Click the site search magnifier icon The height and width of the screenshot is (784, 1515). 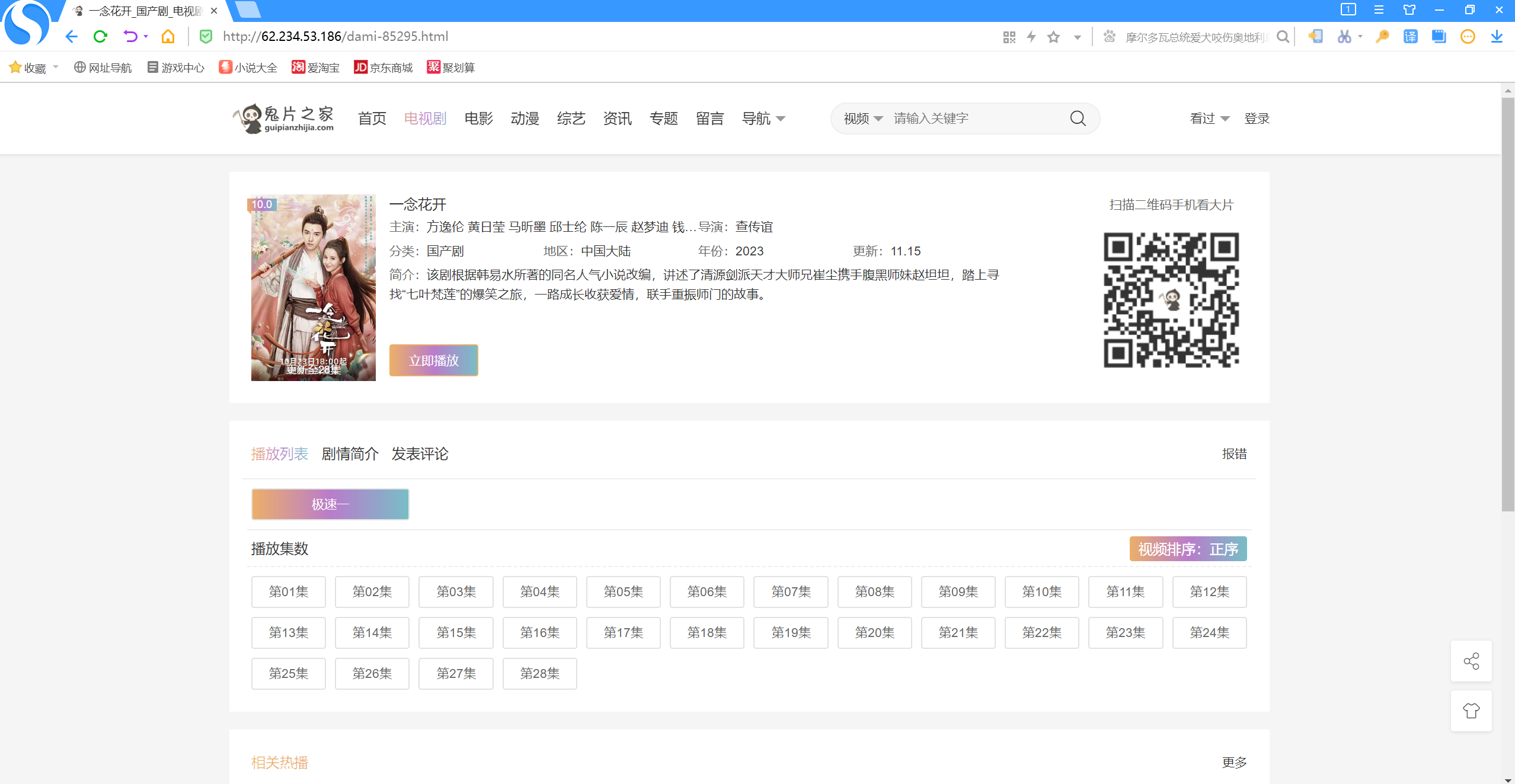(x=1078, y=119)
